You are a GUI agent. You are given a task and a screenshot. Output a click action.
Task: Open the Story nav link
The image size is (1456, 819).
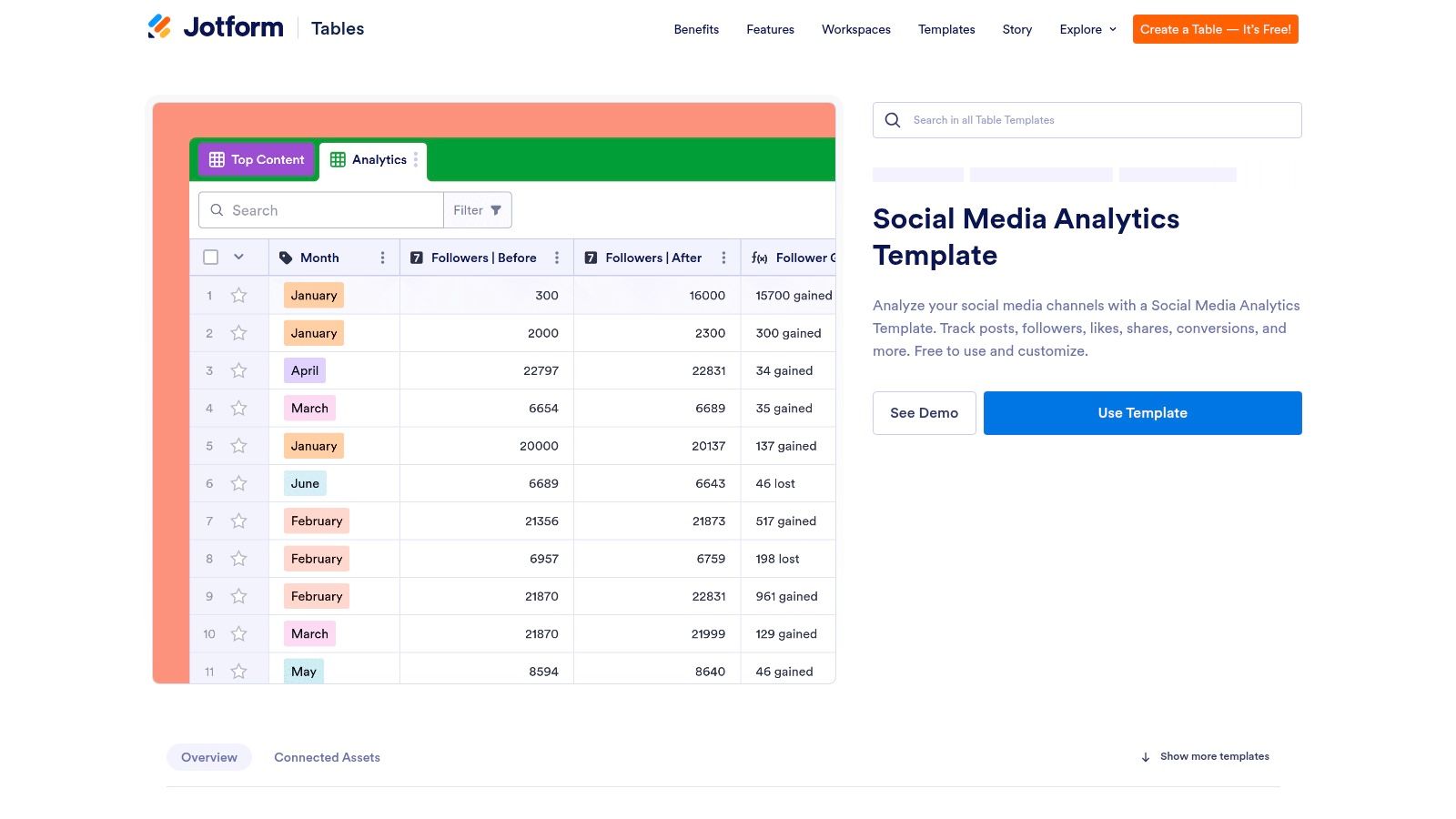(x=1017, y=29)
